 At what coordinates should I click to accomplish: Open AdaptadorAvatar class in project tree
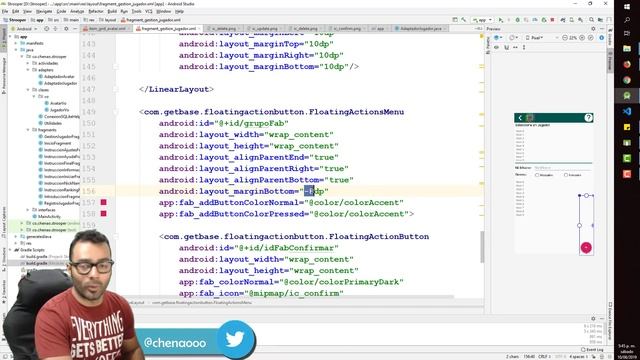pos(56,76)
